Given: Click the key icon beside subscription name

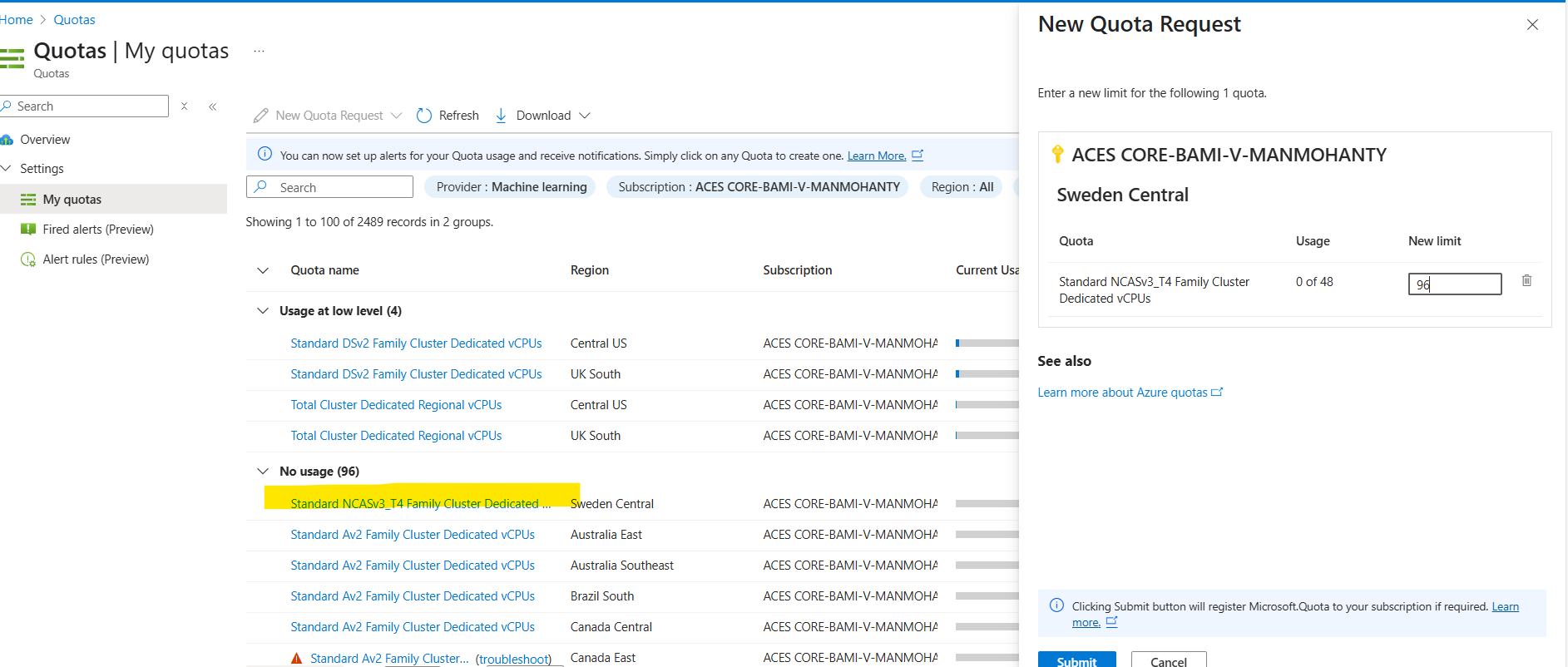Looking at the screenshot, I should pyautogui.click(x=1057, y=155).
